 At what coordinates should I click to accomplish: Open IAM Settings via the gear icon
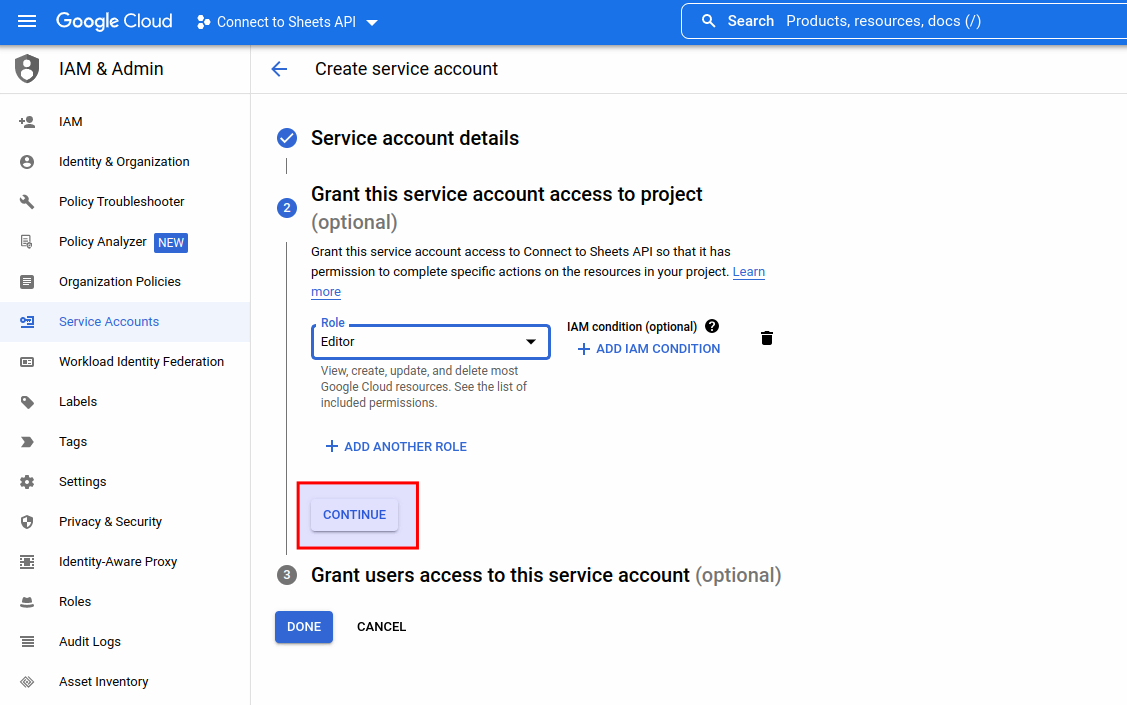coord(26,481)
